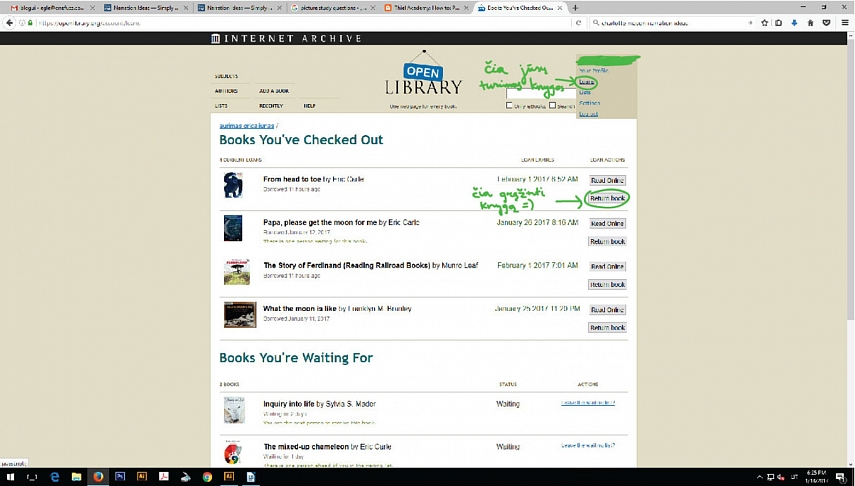
Task: Click the Firefox icon on the taskbar
Action: pos(98,477)
